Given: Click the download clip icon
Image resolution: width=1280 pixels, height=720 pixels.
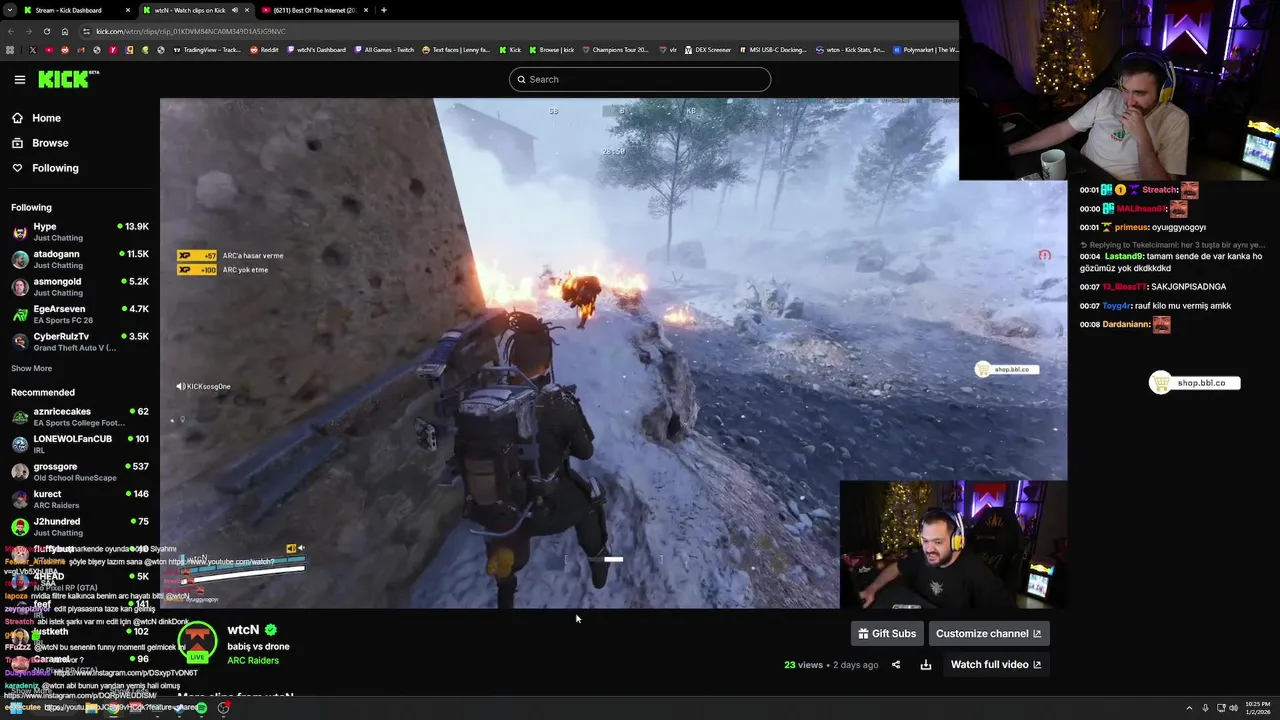Looking at the screenshot, I should pyautogui.click(x=926, y=664).
